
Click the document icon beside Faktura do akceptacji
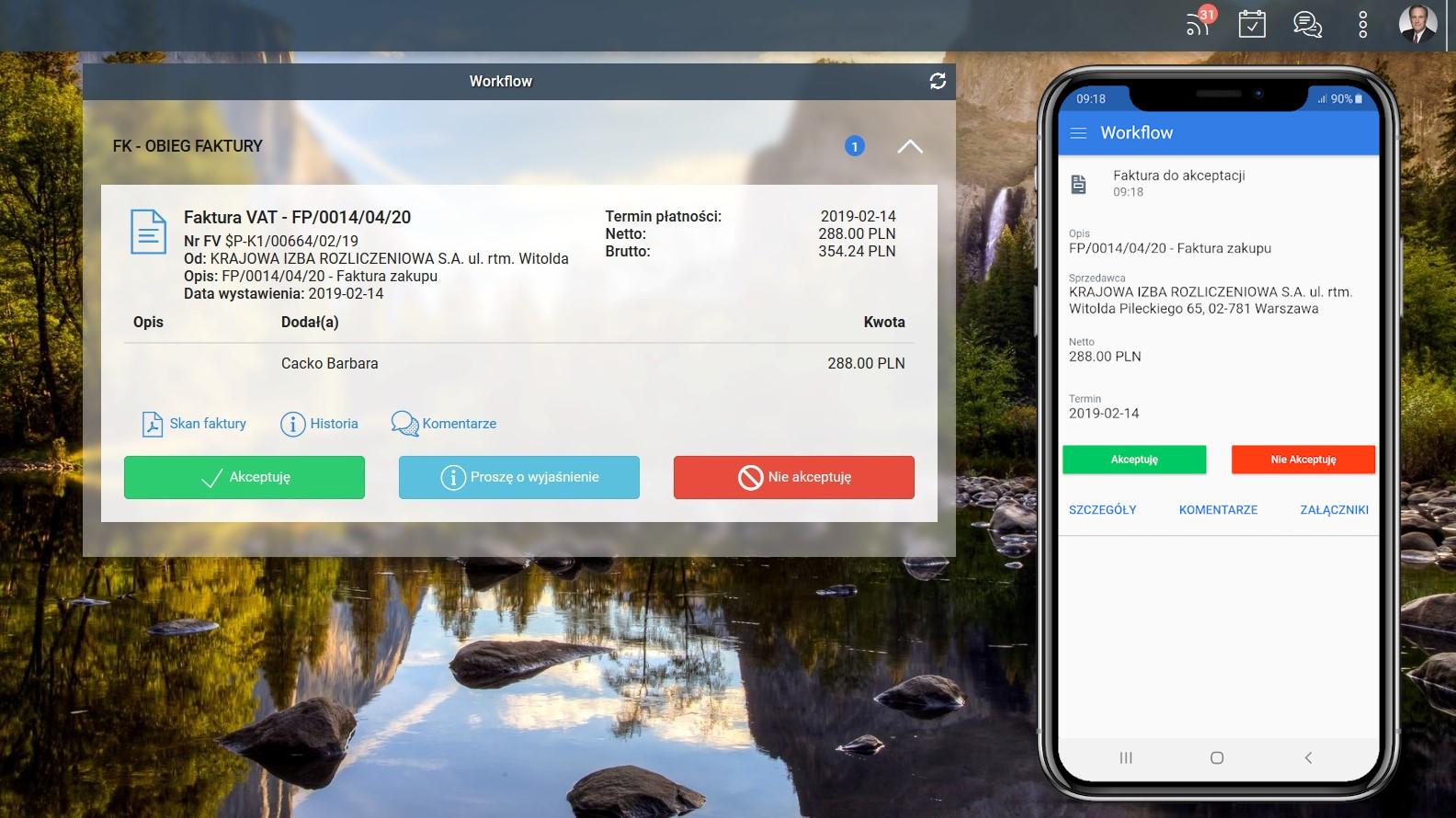coord(1079,184)
